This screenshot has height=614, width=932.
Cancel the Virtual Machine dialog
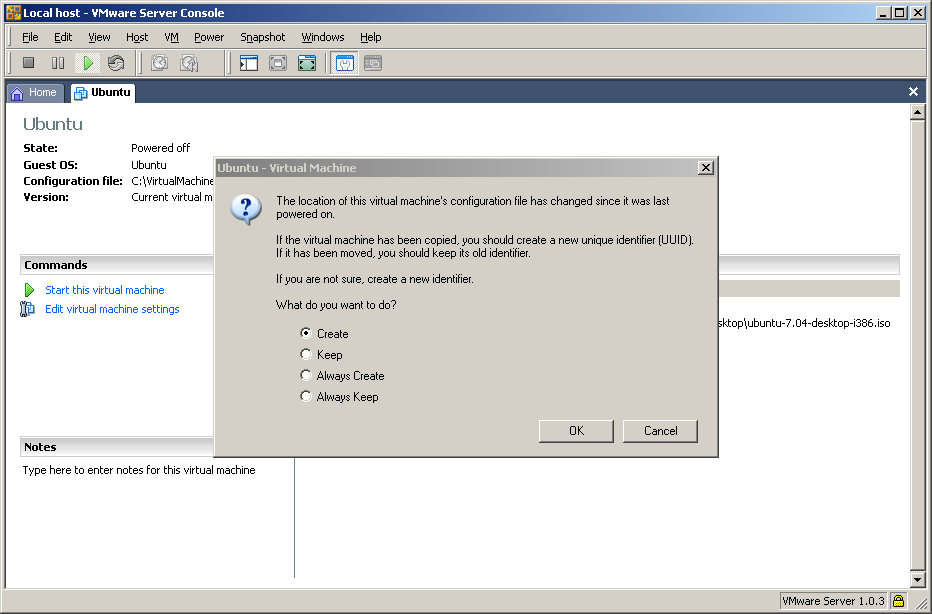(x=660, y=431)
